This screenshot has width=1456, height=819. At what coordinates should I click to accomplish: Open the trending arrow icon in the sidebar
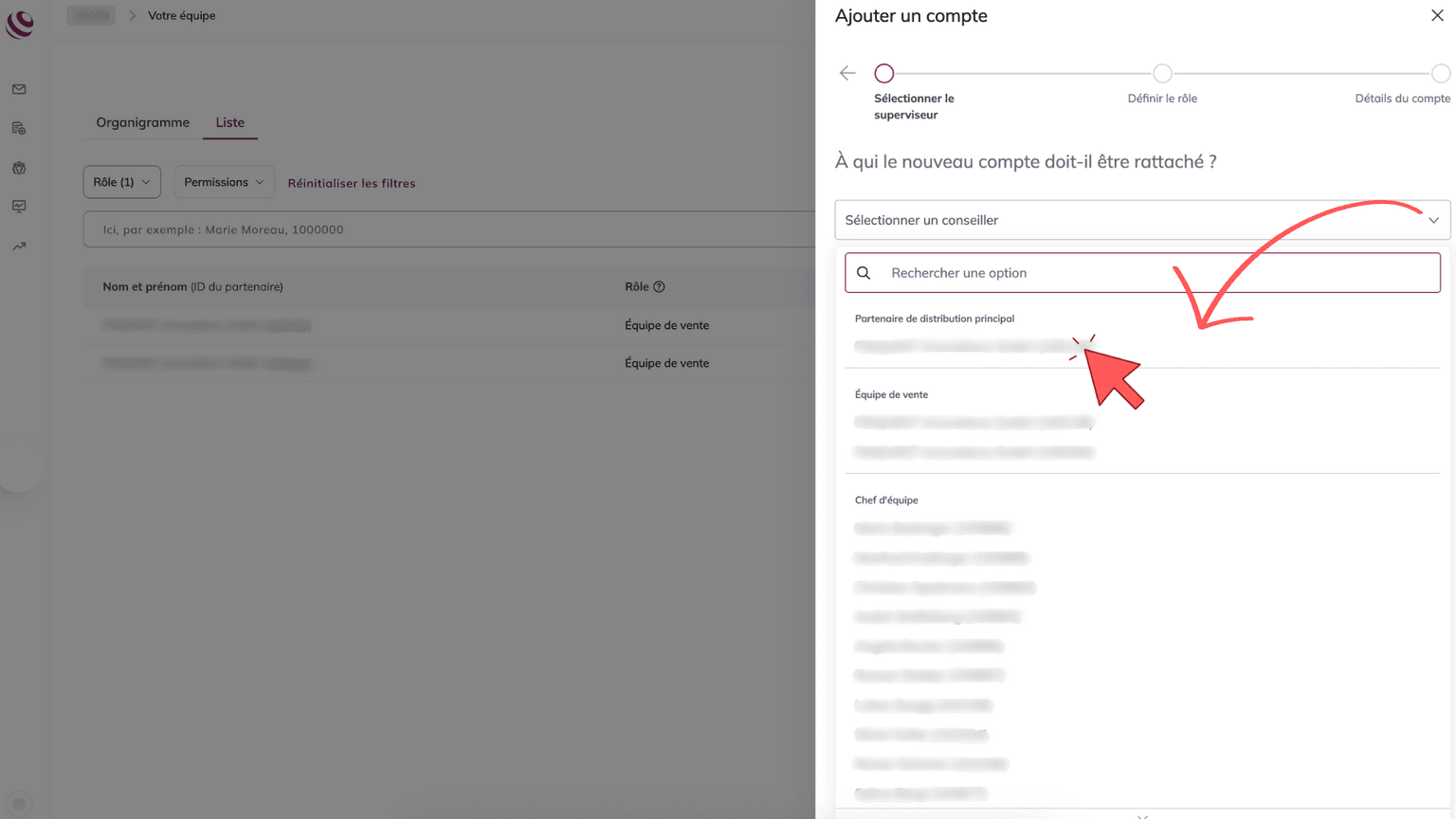click(x=19, y=246)
